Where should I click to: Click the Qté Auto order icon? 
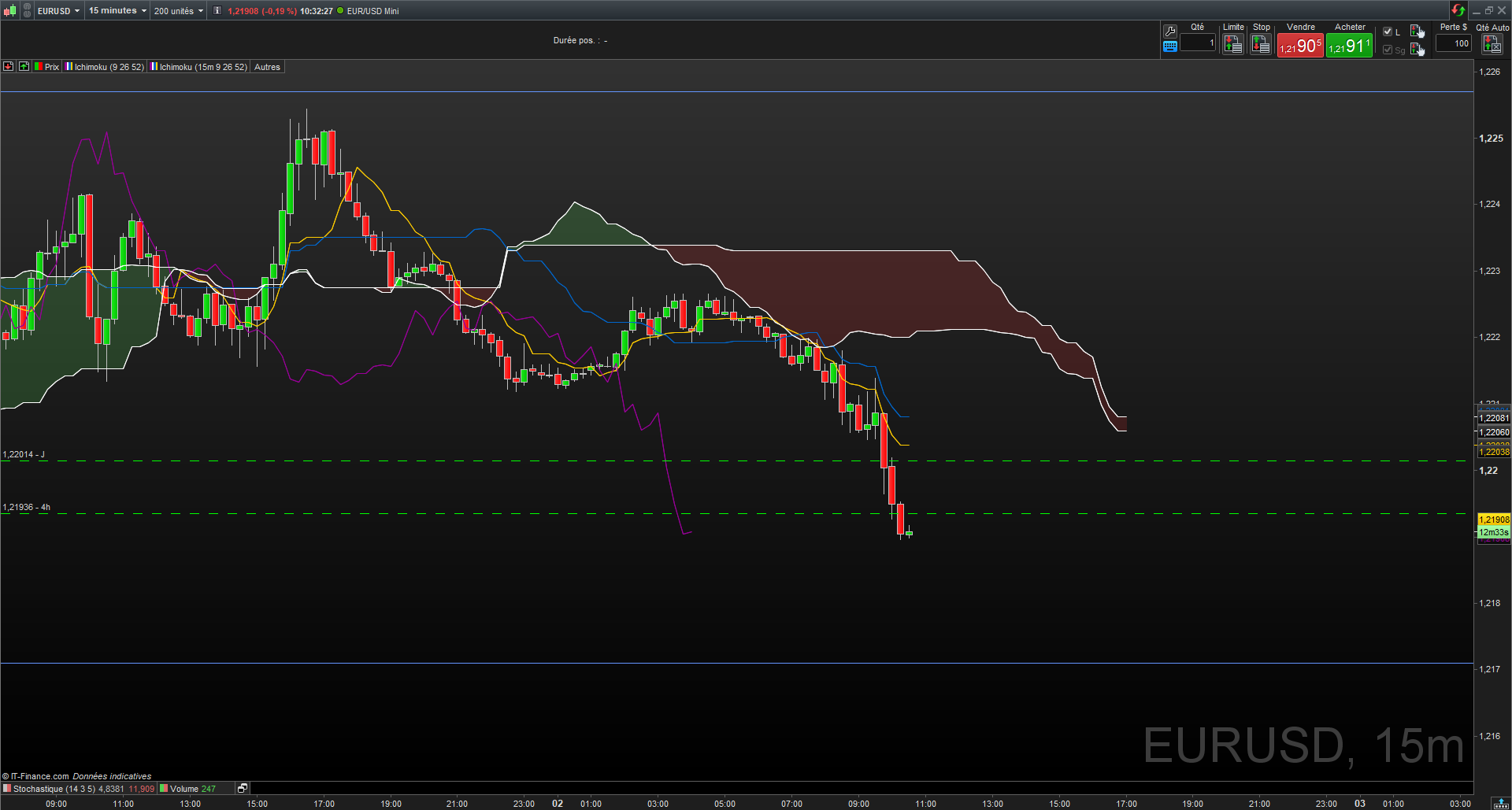coord(1492,45)
